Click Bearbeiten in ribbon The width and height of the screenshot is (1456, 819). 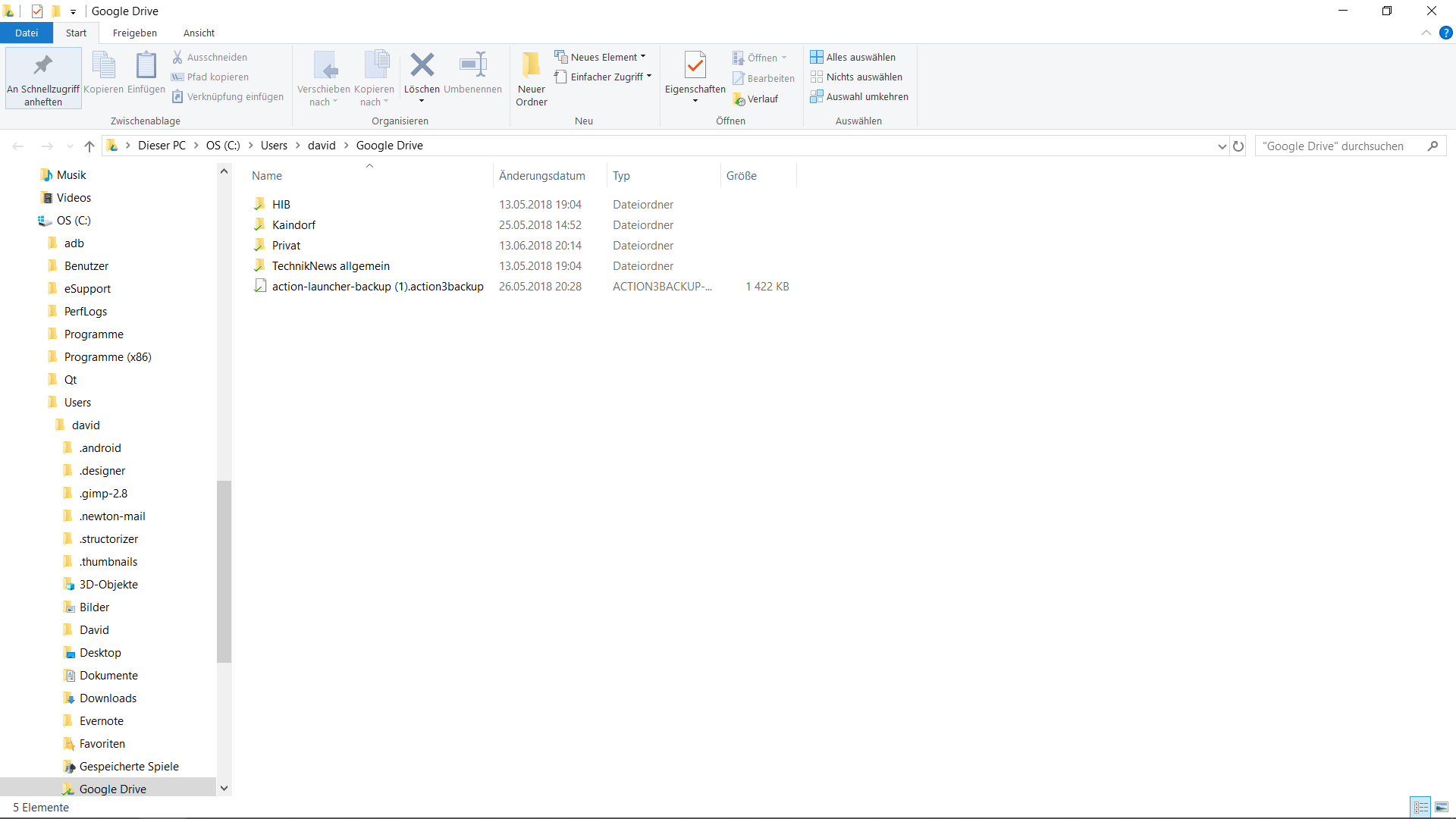(764, 78)
